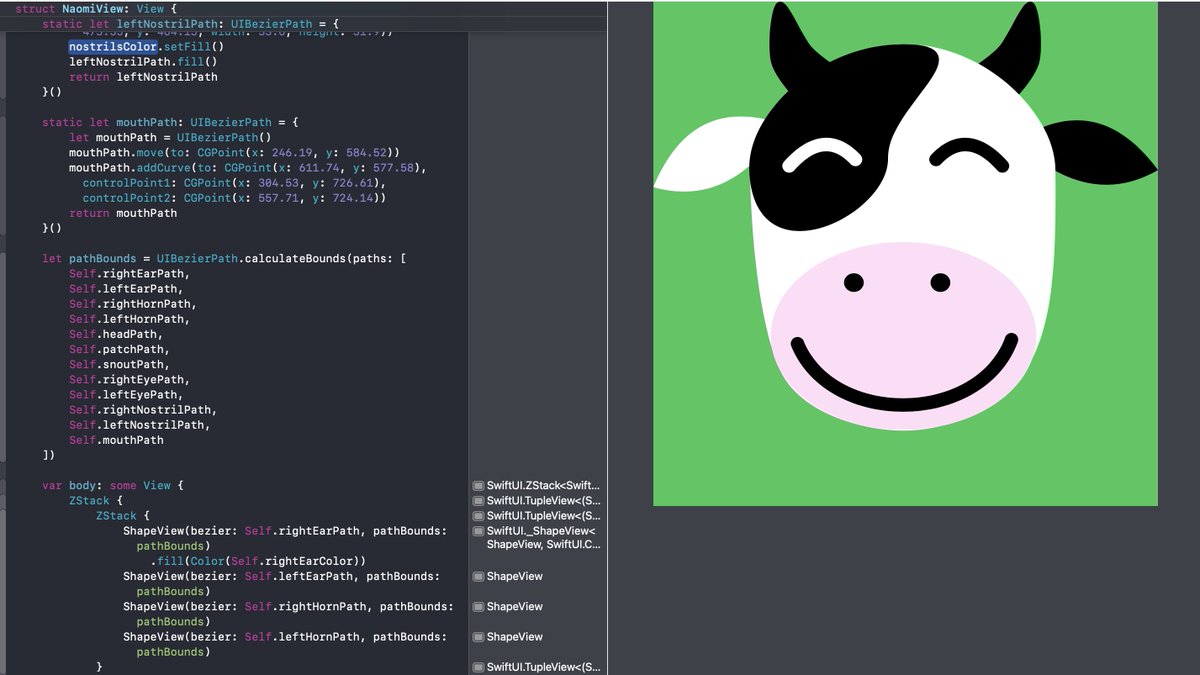Click ShapeView result label for the rightHornPath line
The image size is (1200, 675).
tap(515, 607)
